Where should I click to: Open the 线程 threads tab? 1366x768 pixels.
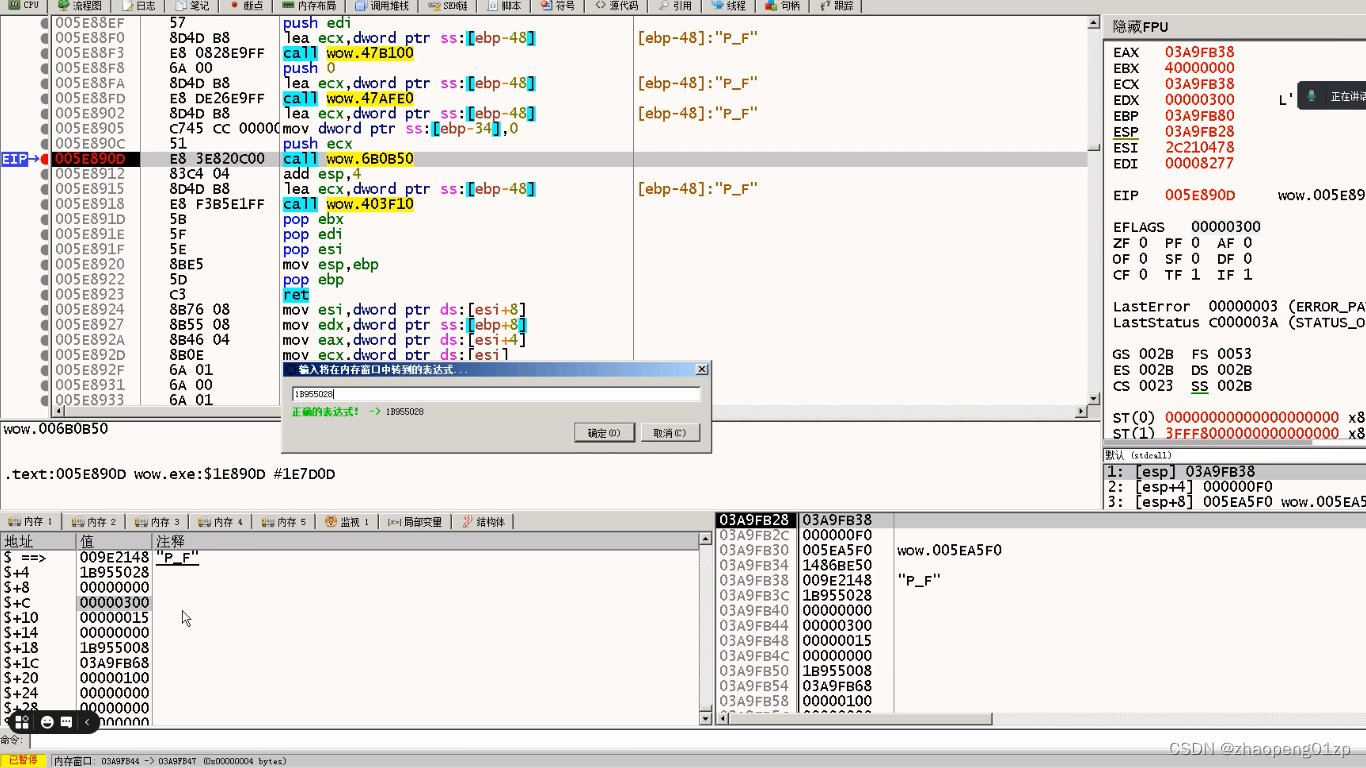(x=730, y=5)
